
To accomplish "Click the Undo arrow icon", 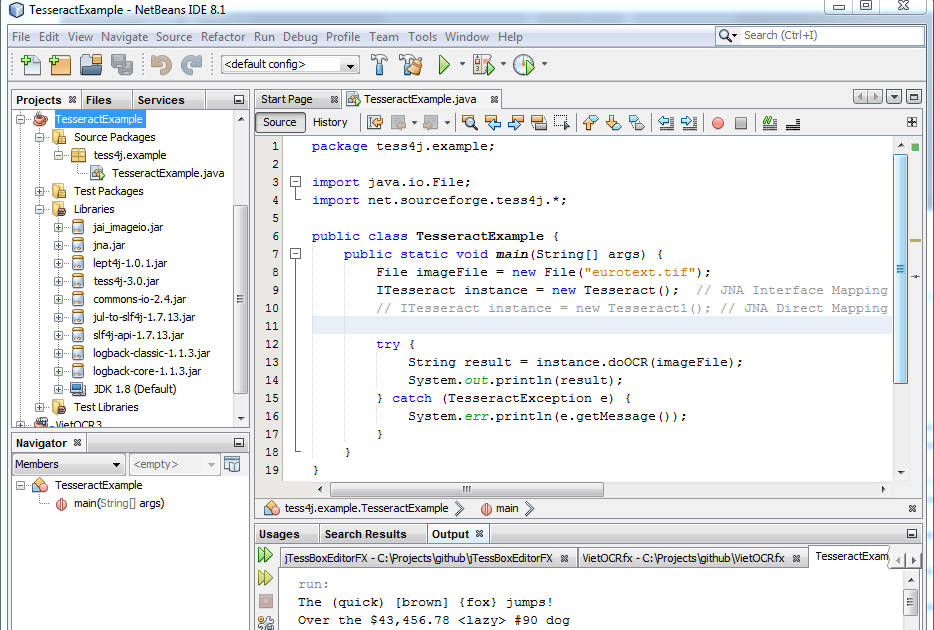I will pyautogui.click(x=161, y=64).
